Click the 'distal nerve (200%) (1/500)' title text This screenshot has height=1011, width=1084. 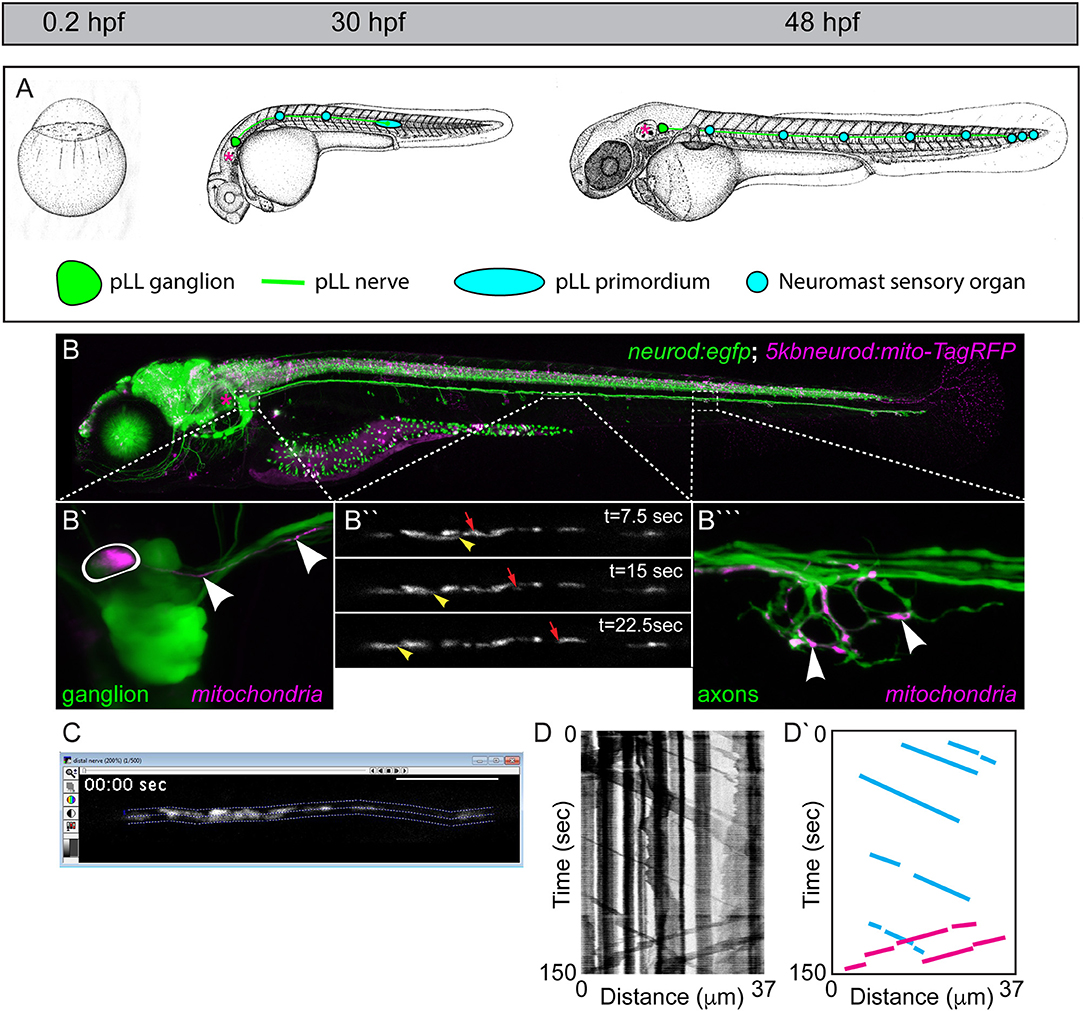click(110, 761)
